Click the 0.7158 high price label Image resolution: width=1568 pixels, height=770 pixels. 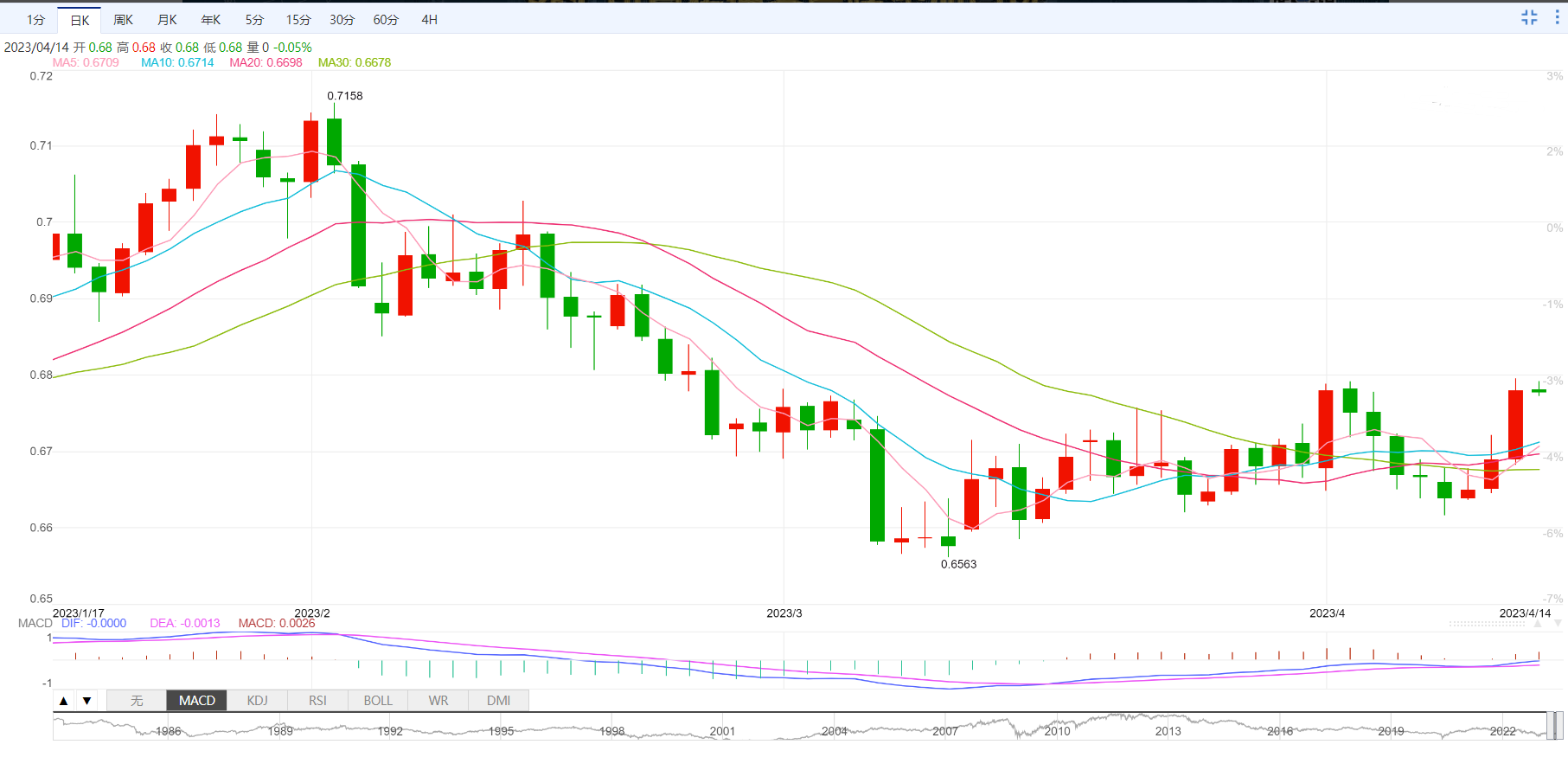coord(345,95)
